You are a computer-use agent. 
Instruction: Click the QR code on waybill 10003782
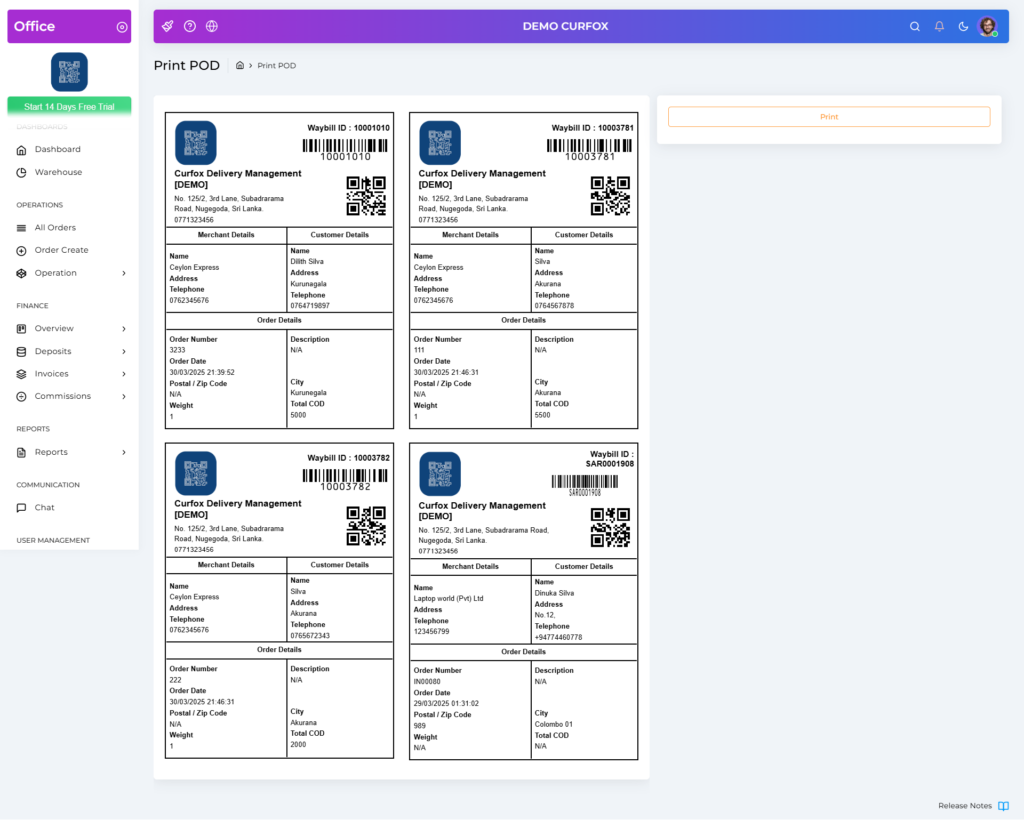click(x=366, y=526)
